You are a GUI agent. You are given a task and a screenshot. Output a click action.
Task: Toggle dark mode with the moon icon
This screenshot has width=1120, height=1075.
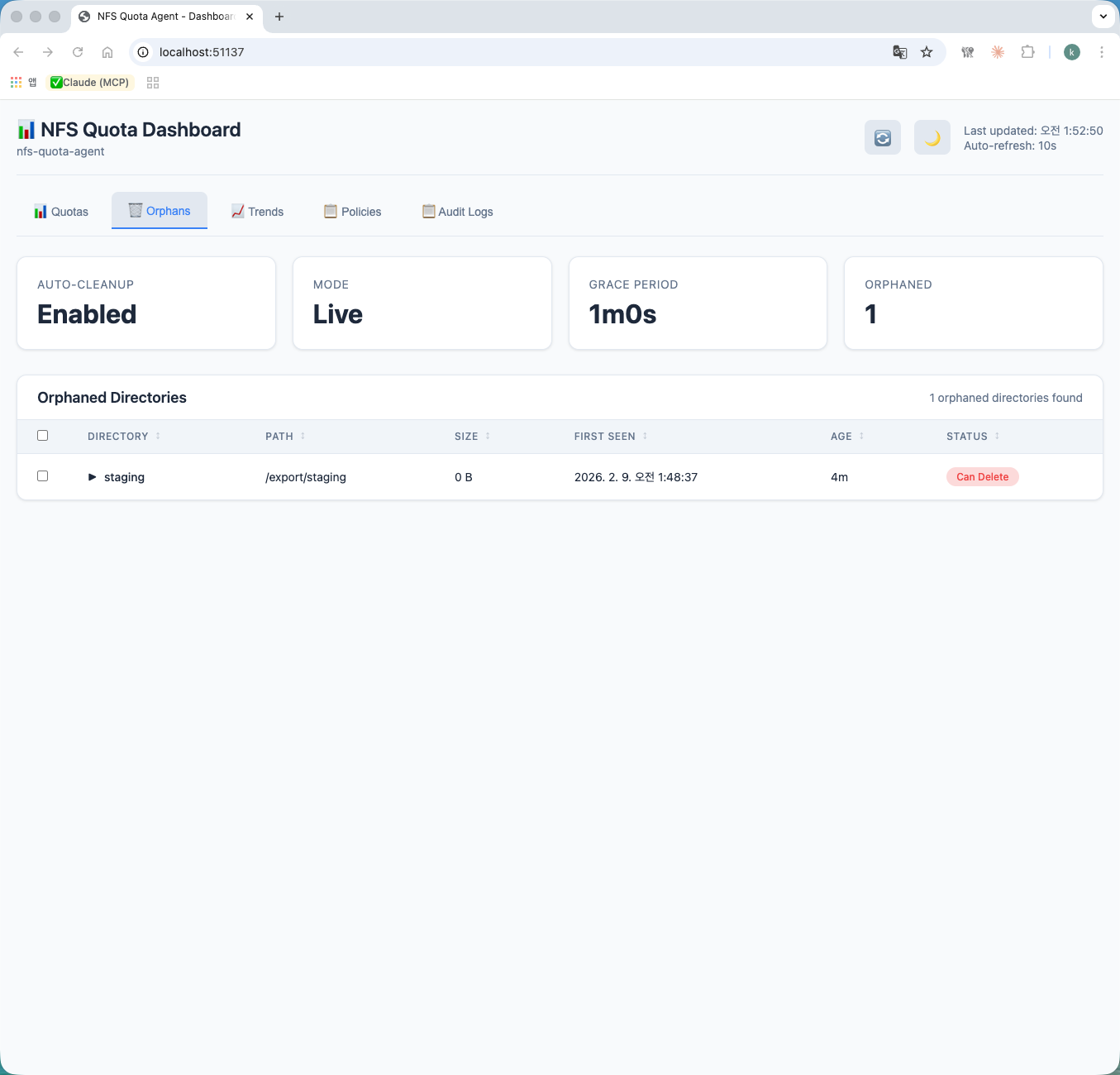(932, 138)
